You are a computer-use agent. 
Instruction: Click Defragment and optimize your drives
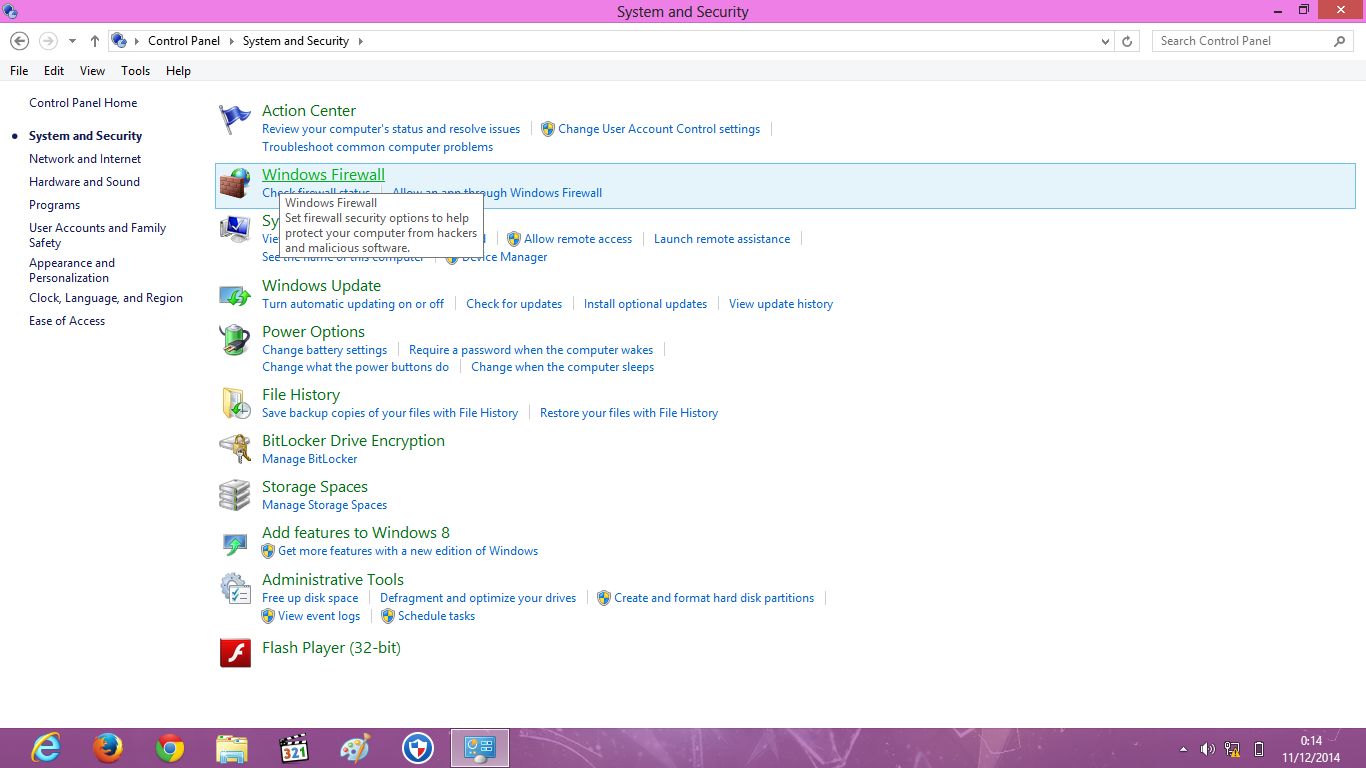click(x=478, y=598)
